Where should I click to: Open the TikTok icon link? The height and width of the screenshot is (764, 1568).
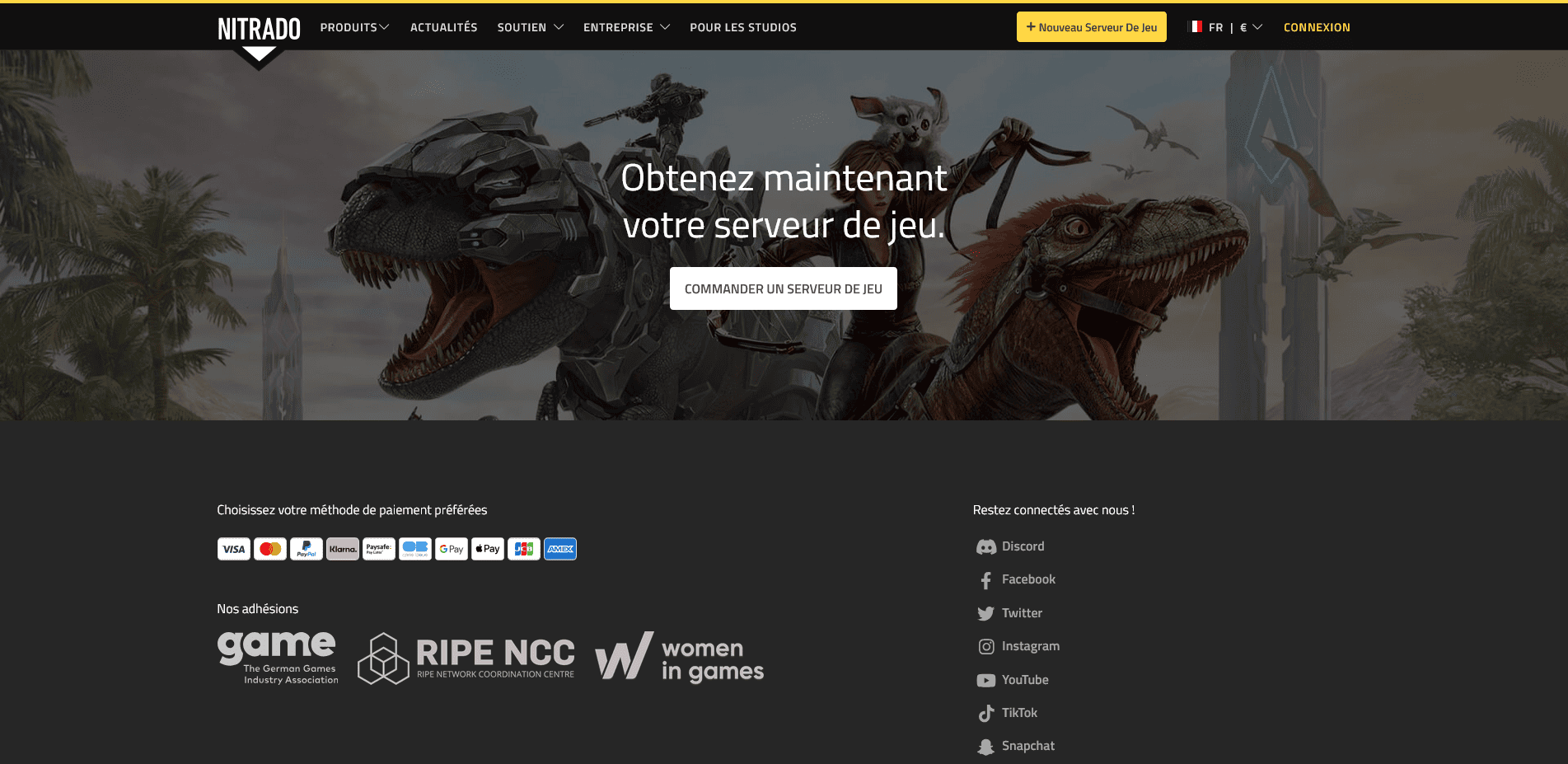pos(986,713)
